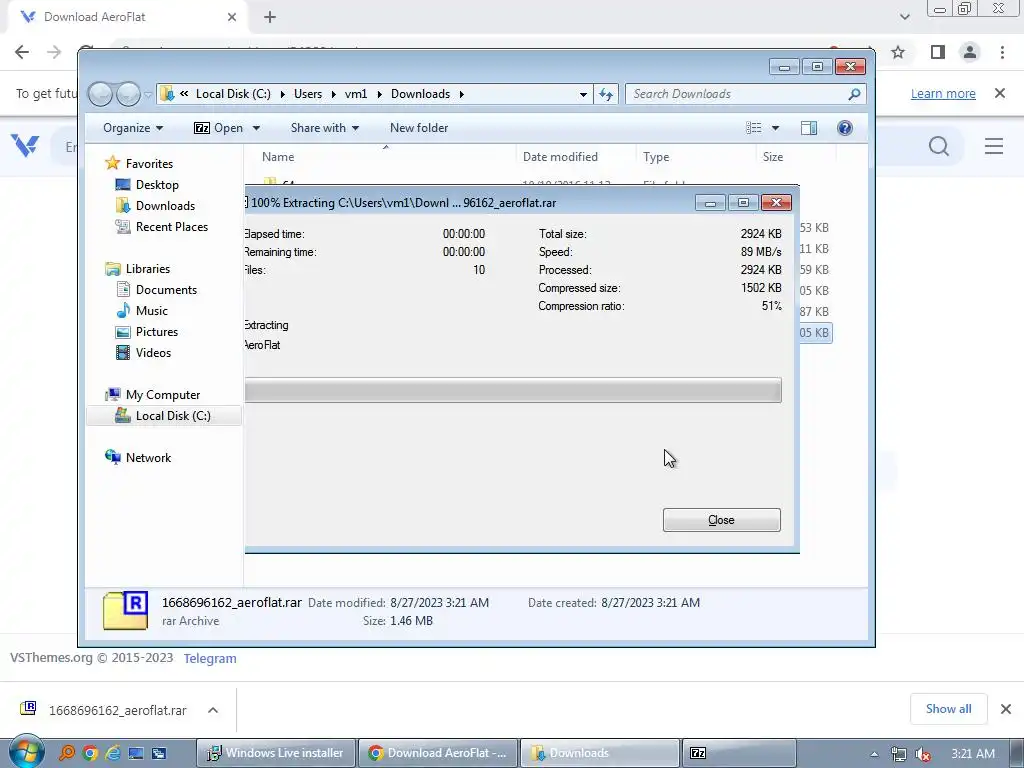Select Favorites in navigation pane
The height and width of the screenshot is (768, 1024).
149,163
